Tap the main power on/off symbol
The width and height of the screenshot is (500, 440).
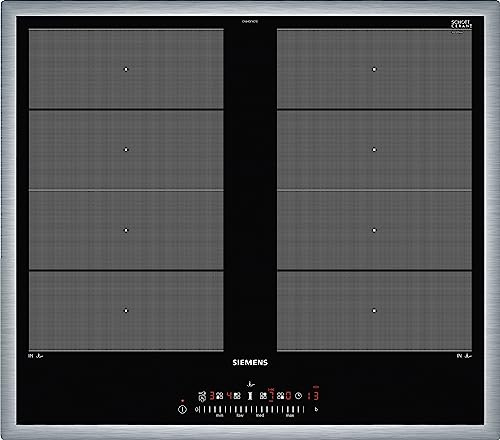tap(182, 409)
